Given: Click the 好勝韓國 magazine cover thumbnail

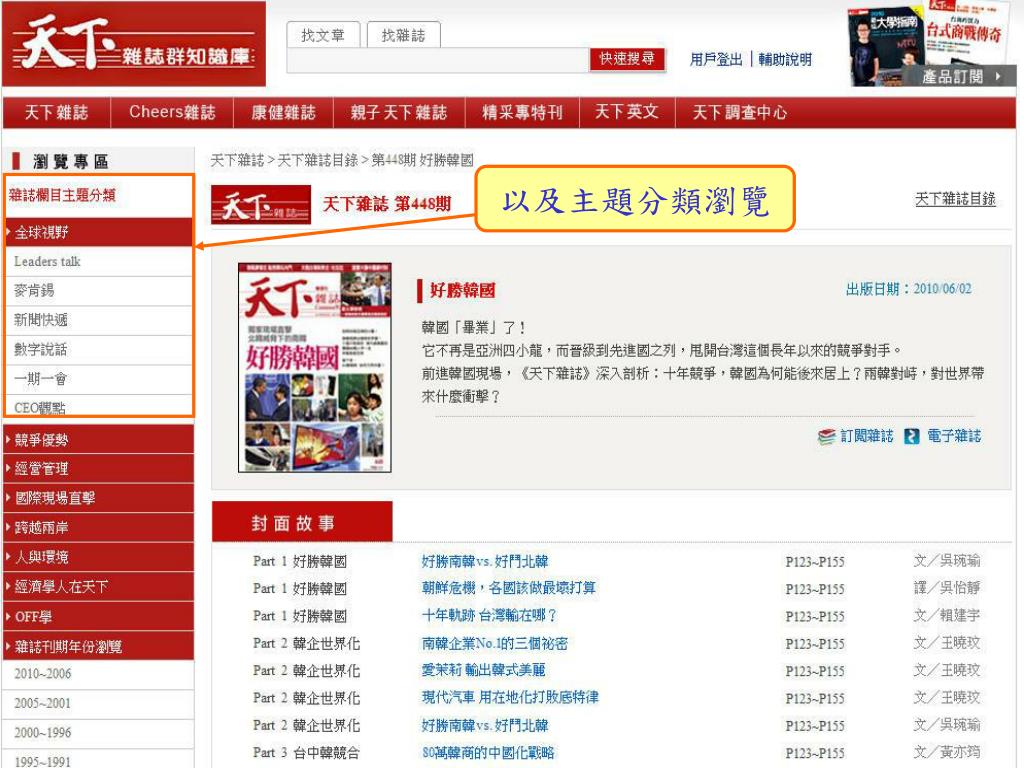Looking at the screenshot, I should click(x=315, y=367).
